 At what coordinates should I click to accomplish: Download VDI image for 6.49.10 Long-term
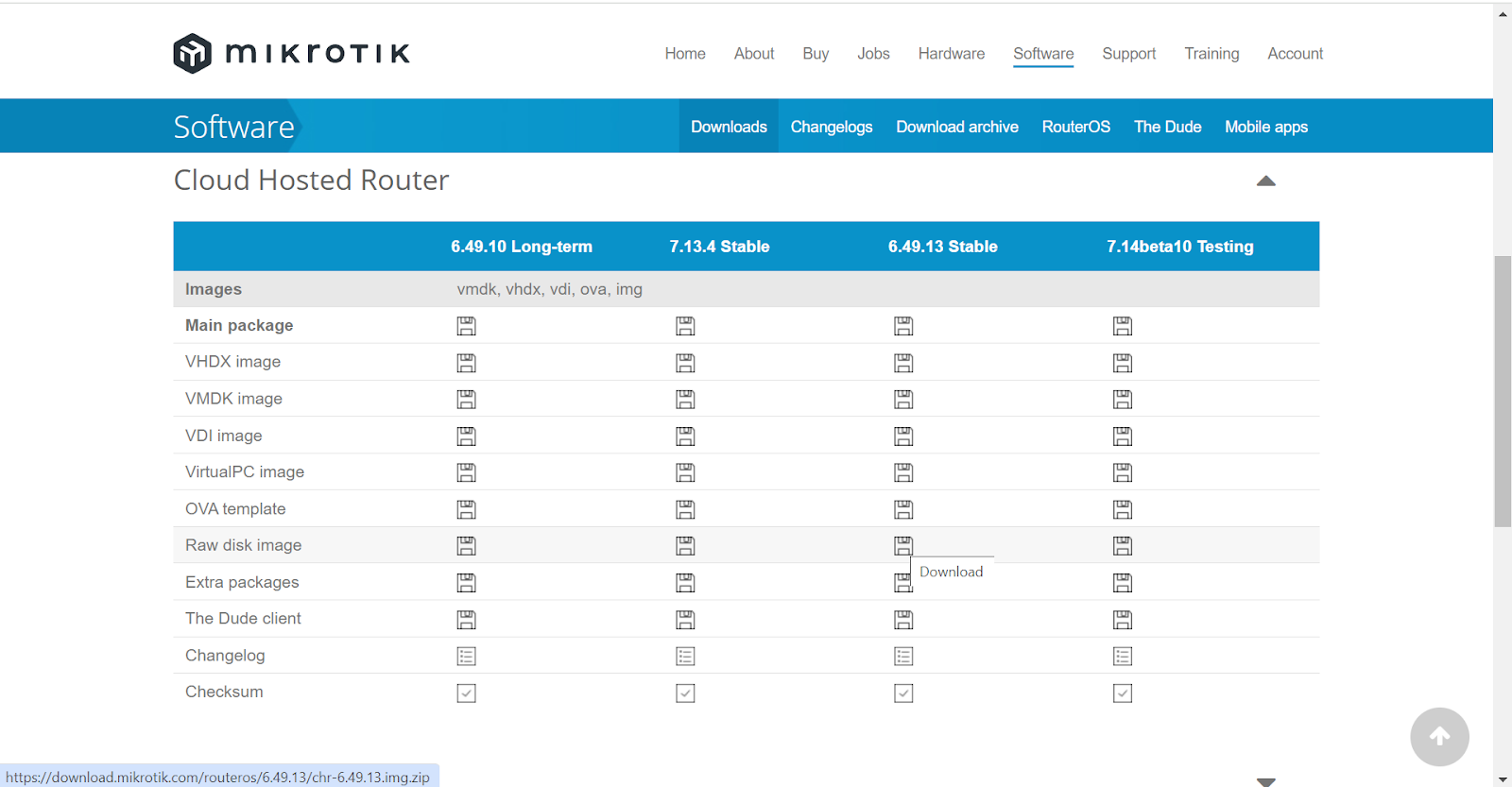click(466, 436)
